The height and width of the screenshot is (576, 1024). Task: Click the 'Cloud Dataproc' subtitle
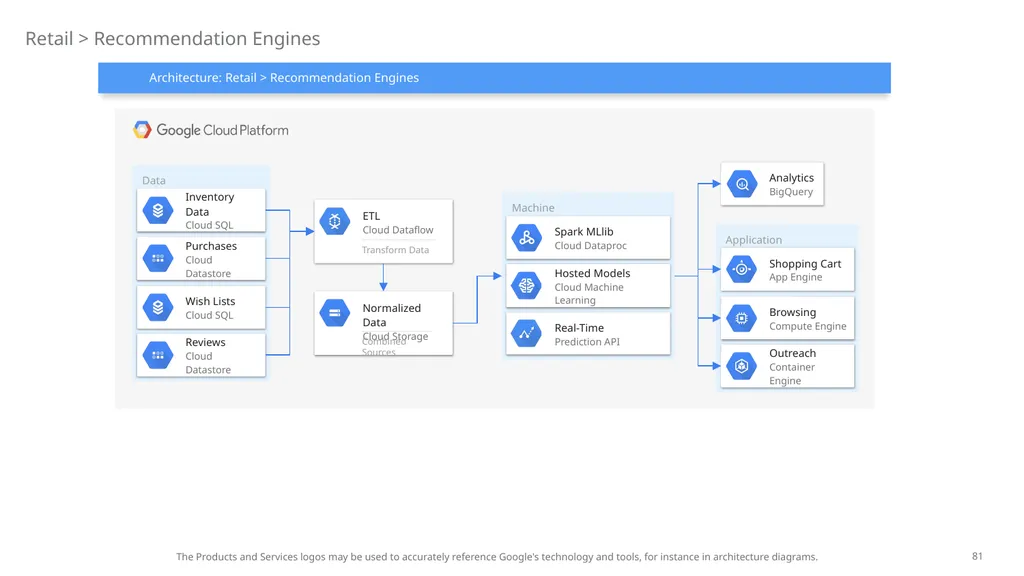(x=590, y=246)
